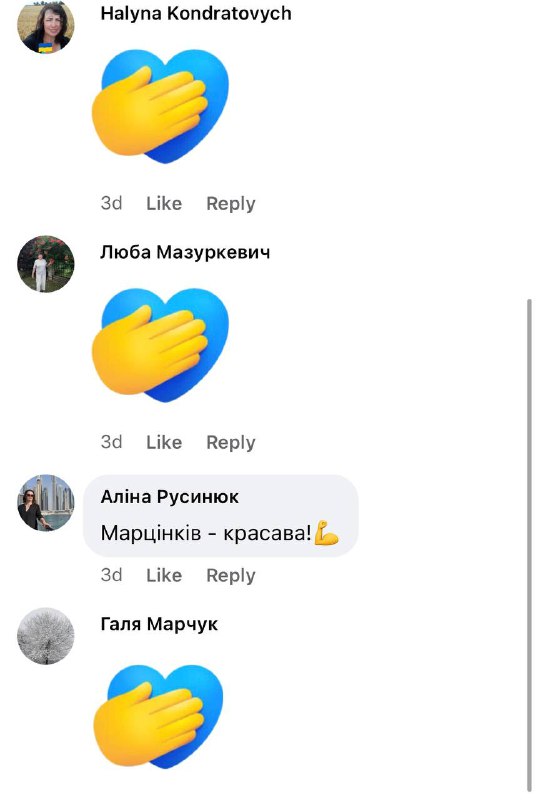Image resolution: width=536 pixels, height=800 pixels.
Task: Reply to Halyna Kondratovych's comment
Action: pos(231,203)
